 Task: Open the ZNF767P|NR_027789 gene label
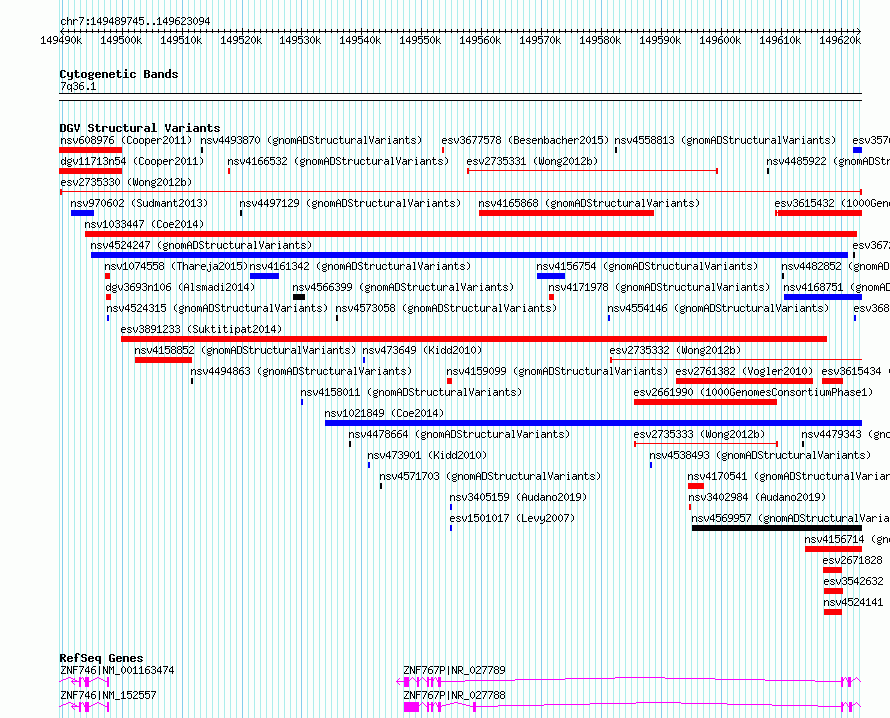(x=454, y=670)
